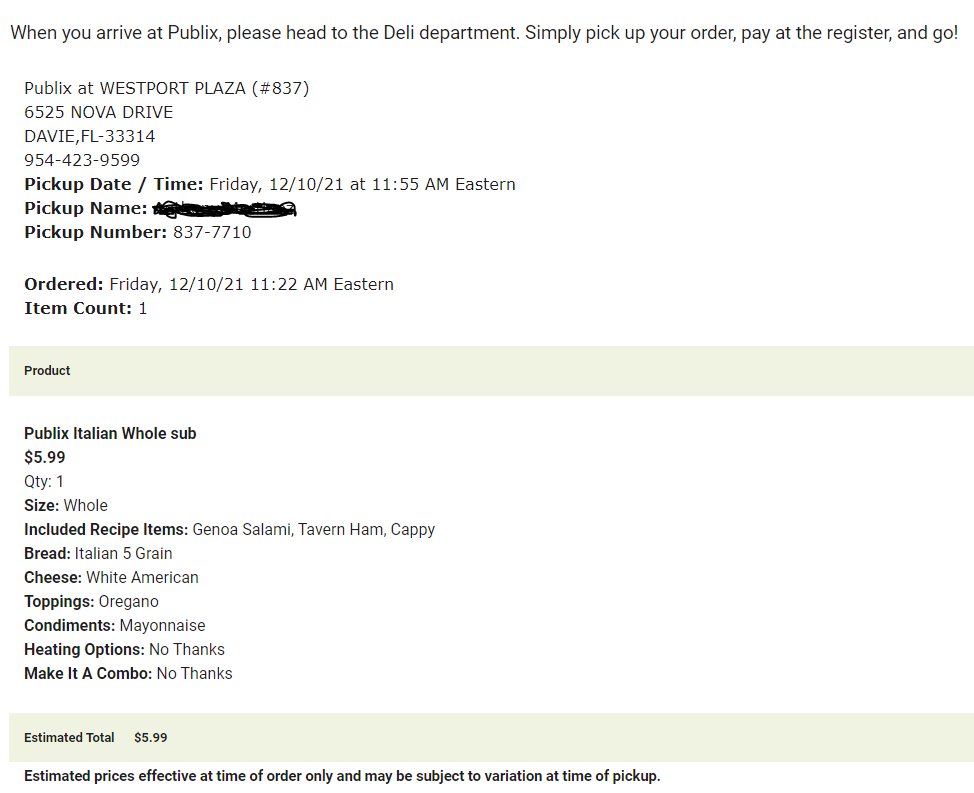Screen dimensions: 974x793
Task: Click the Pickup Date / Time label
Action: 114,184
